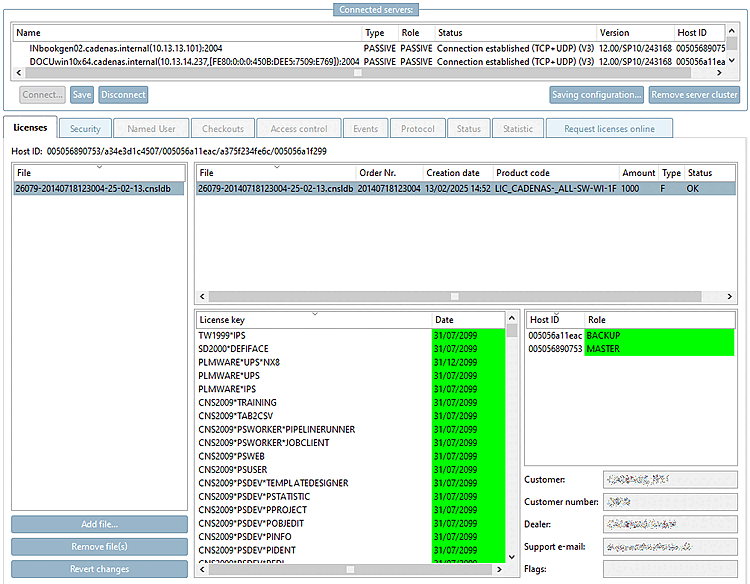Open Saving configuration dialog
This screenshot has height=584, width=750.
click(596, 95)
